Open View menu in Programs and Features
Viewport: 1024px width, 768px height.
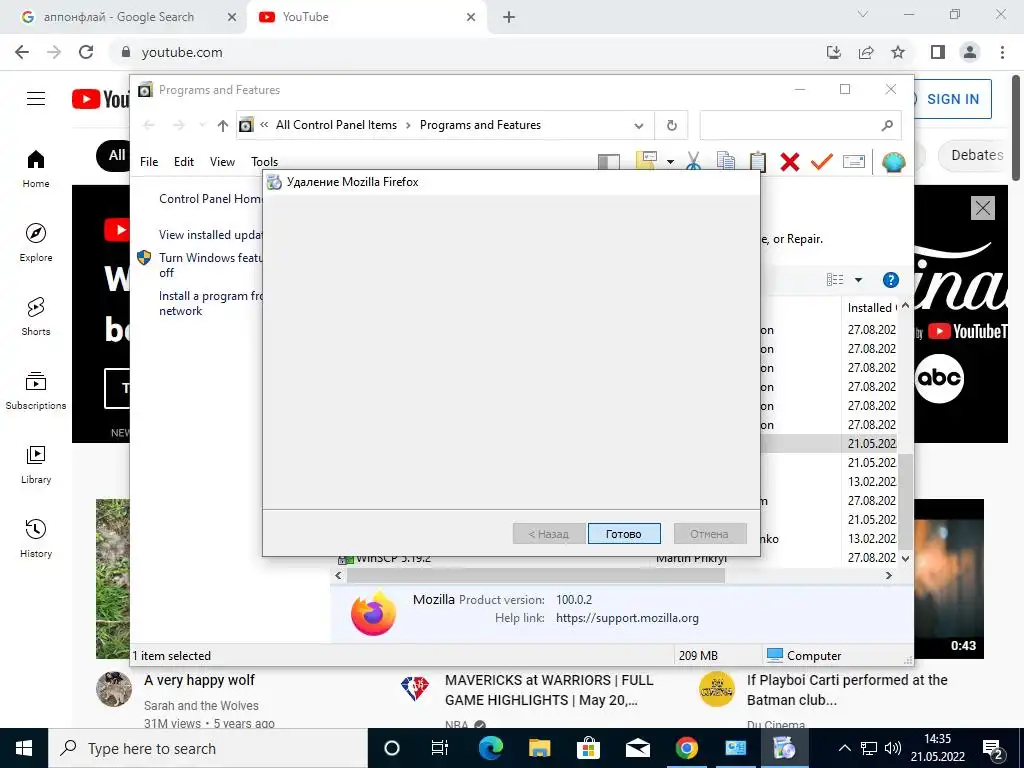tap(222, 161)
